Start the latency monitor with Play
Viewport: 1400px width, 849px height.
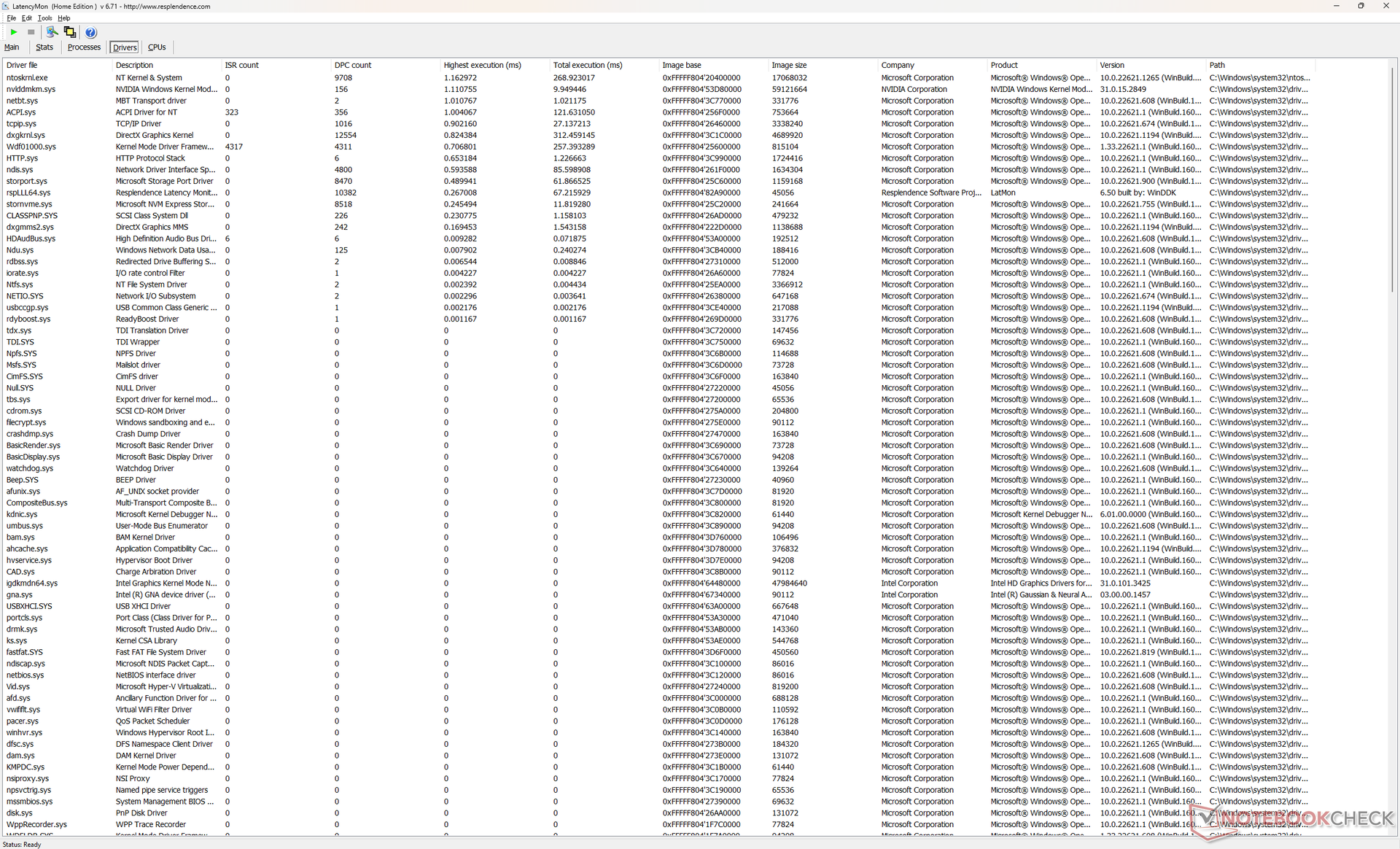coord(14,32)
